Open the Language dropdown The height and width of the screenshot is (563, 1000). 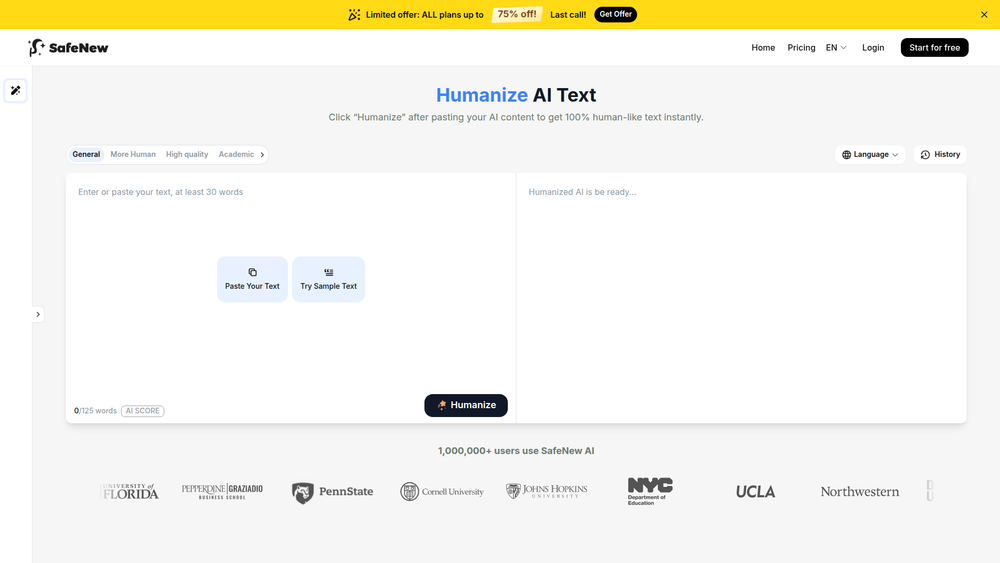pos(870,154)
